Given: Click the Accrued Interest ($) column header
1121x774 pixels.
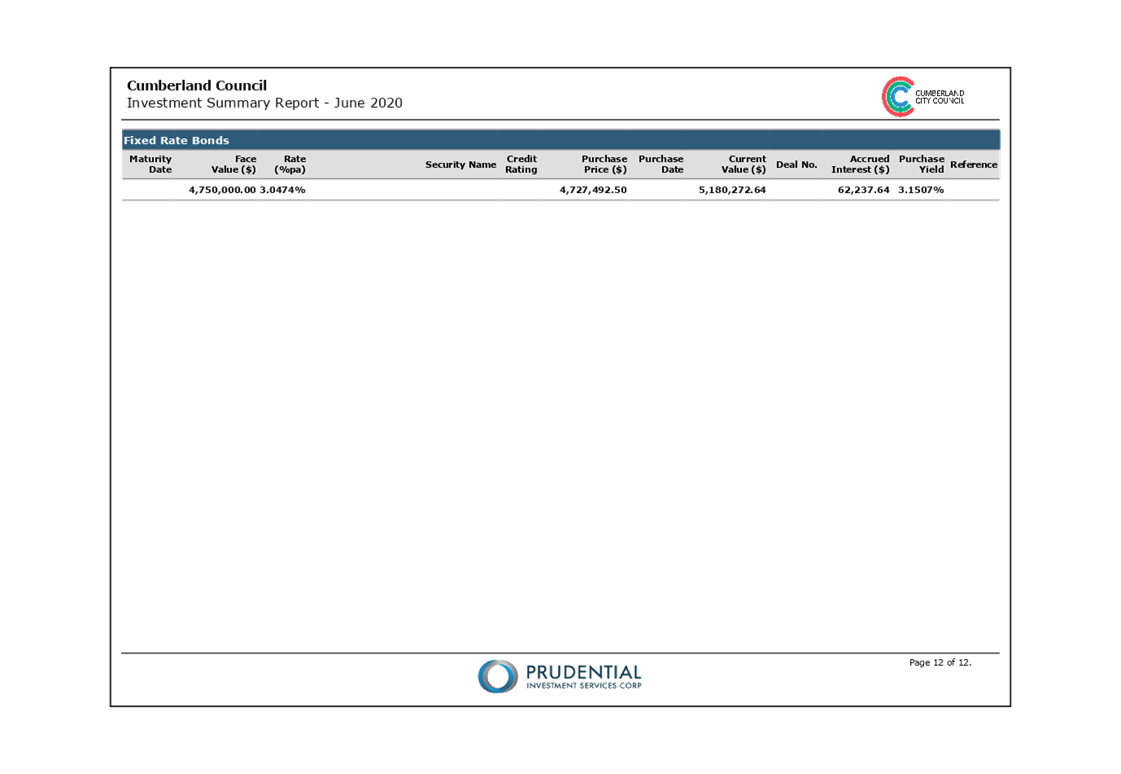Looking at the screenshot, I should tap(860, 164).
